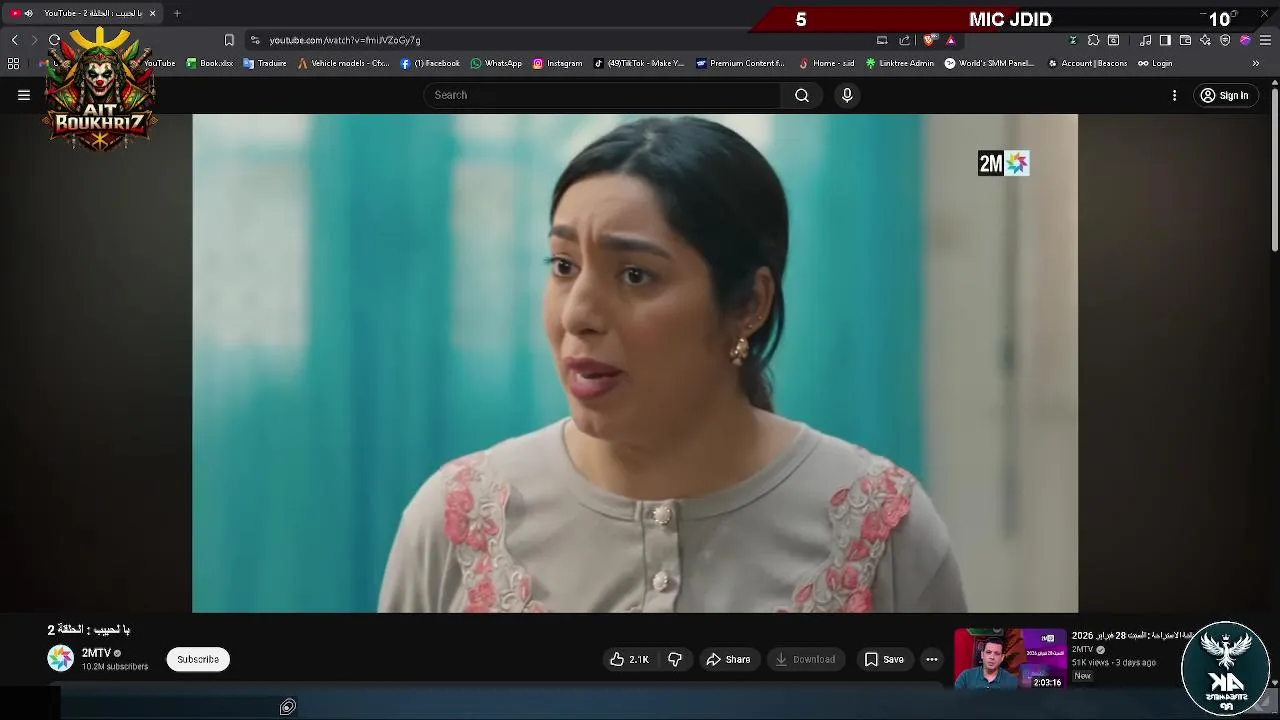Dislike the video
The height and width of the screenshot is (720, 1280).
(x=675, y=659)
